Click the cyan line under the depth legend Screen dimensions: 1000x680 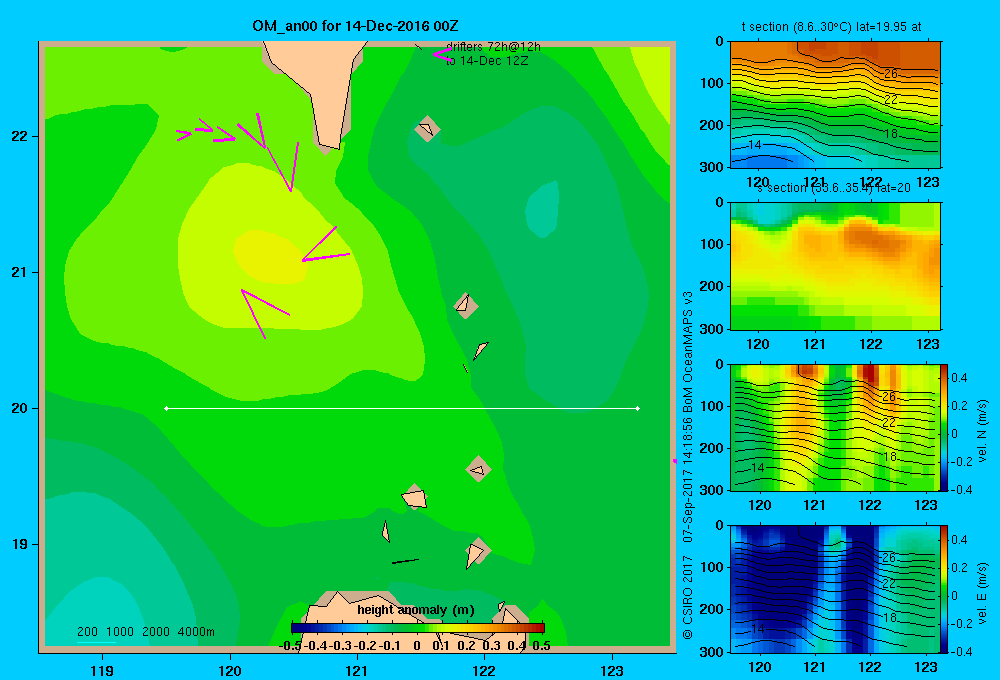(96, 642)
